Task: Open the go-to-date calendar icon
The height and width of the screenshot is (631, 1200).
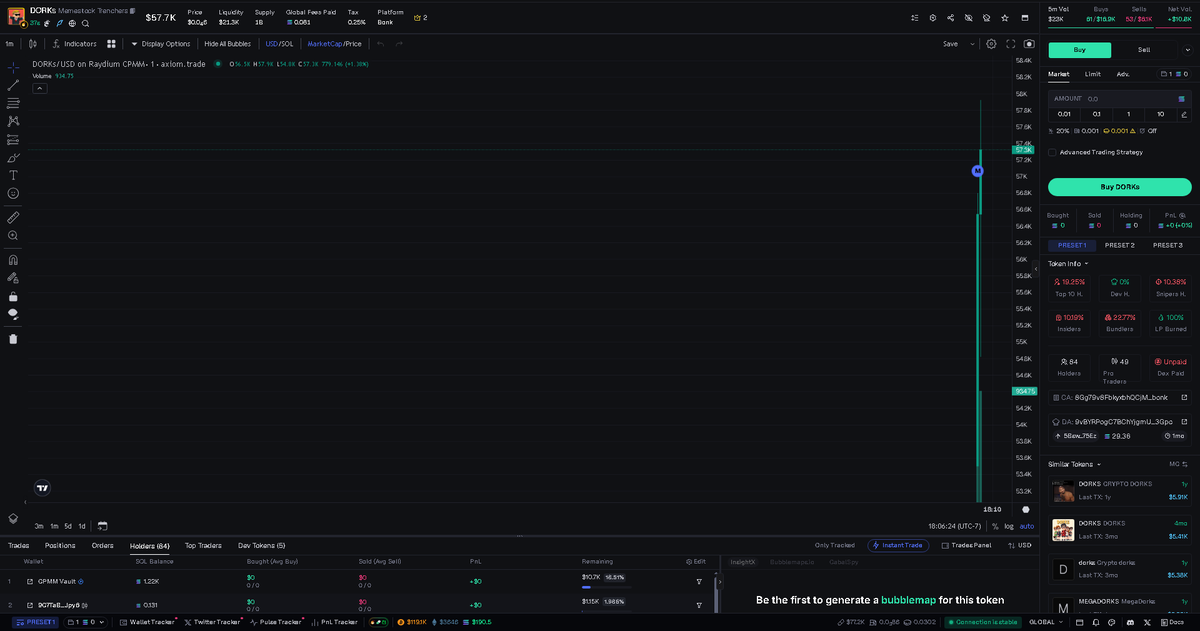Action: pos(102,526)
